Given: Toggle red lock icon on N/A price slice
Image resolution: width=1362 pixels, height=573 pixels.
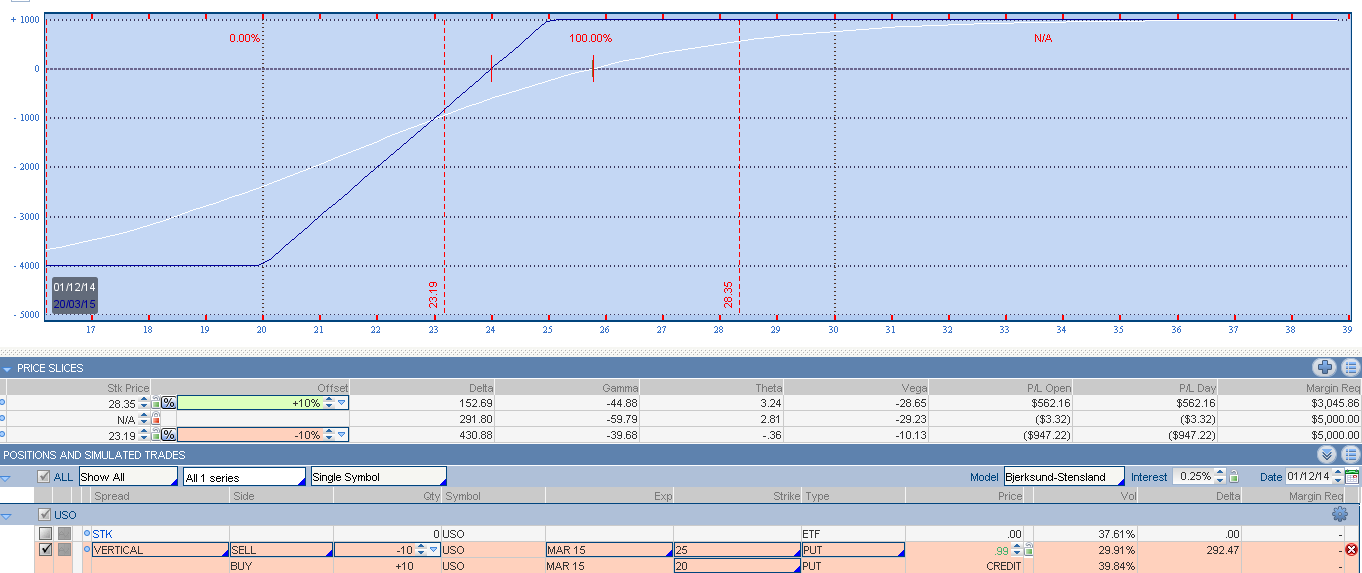Looking at the screenshot, I should coord(156,419).
